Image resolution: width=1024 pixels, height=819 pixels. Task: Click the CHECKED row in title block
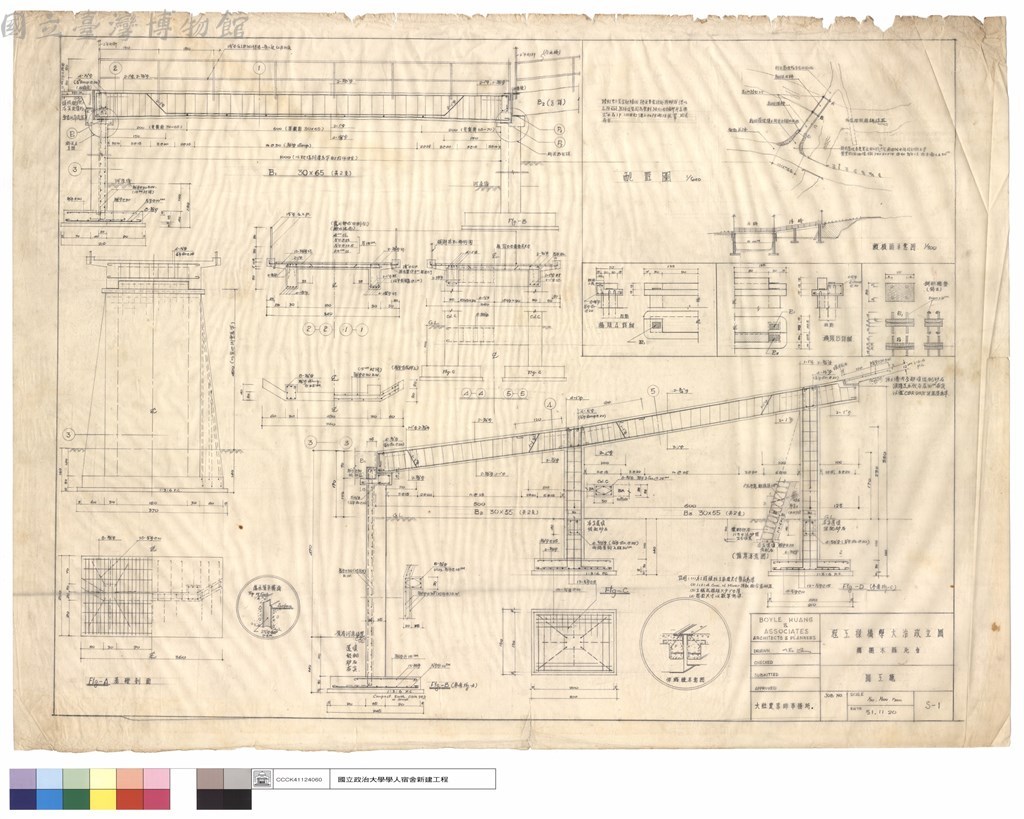click(784, 662)
